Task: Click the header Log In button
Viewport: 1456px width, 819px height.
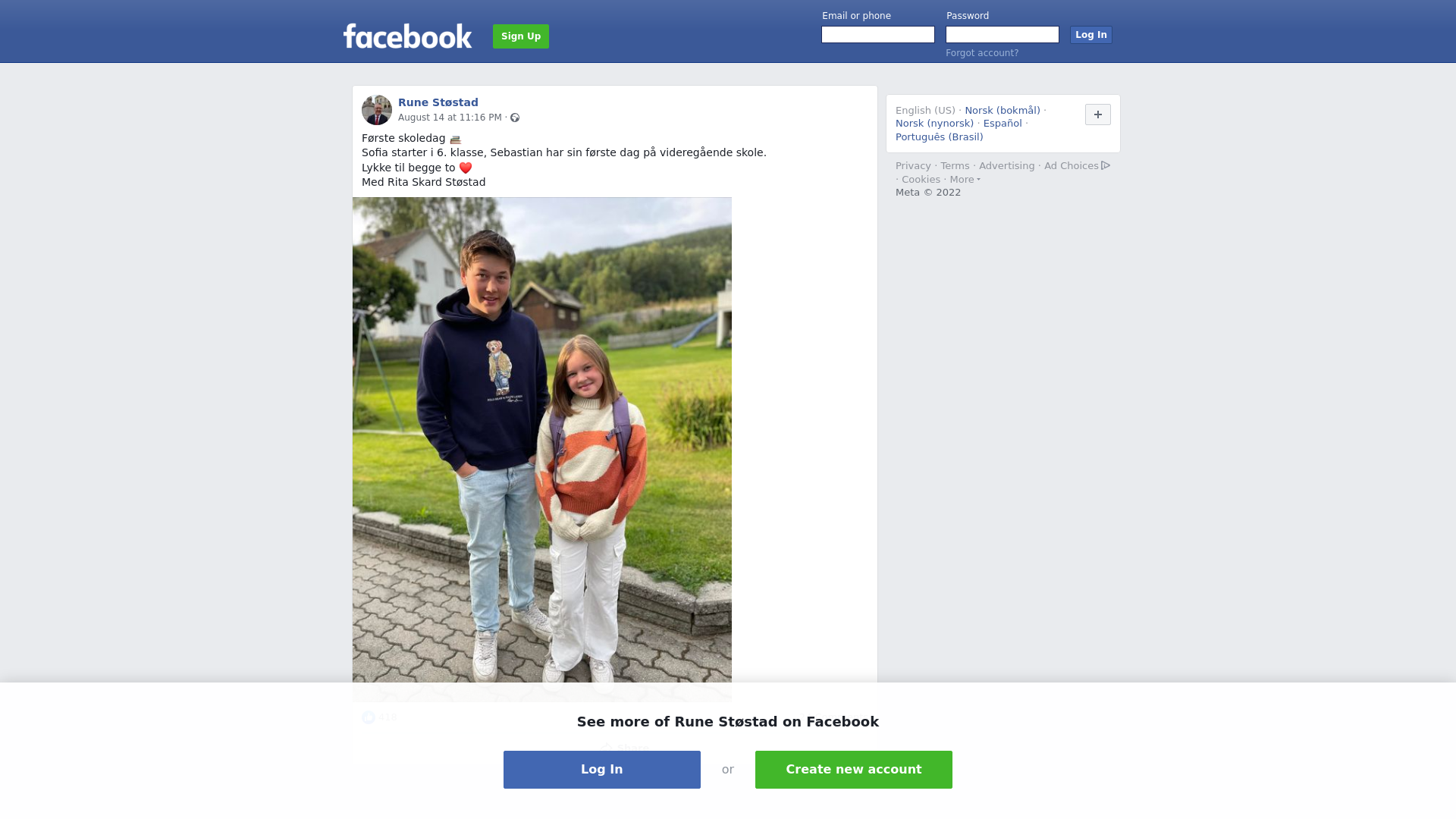Action: pyautogui.click(x=1090, y=35)
